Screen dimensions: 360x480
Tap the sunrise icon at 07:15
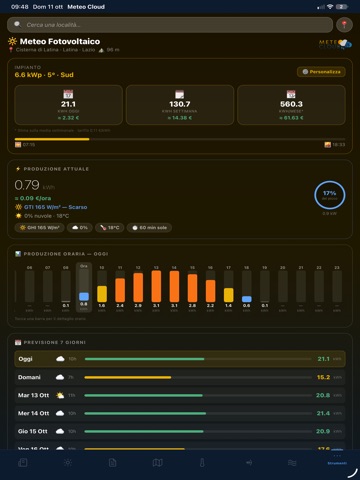[18, 145]
